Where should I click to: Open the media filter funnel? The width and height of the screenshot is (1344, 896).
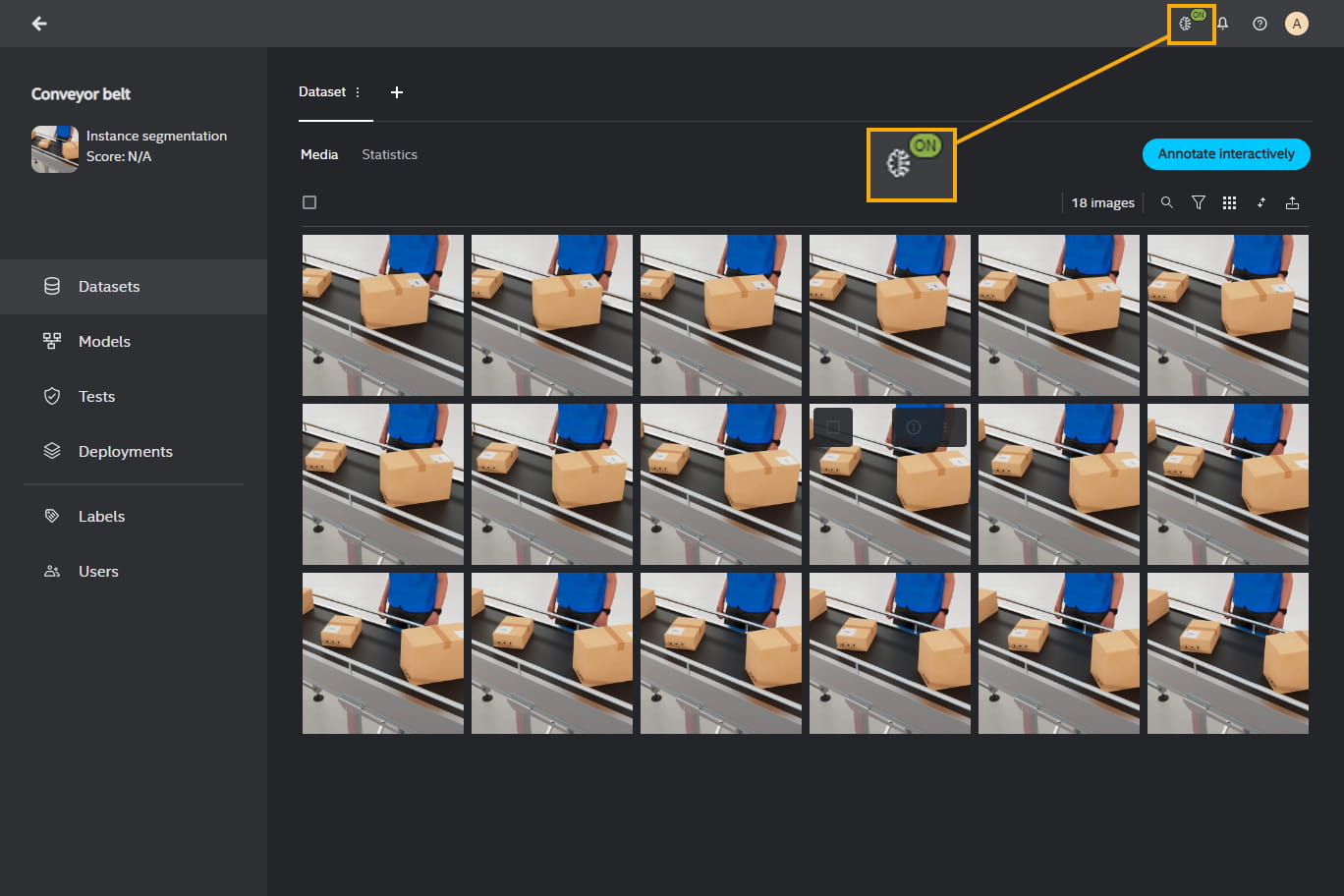[x=1198, y=202]
